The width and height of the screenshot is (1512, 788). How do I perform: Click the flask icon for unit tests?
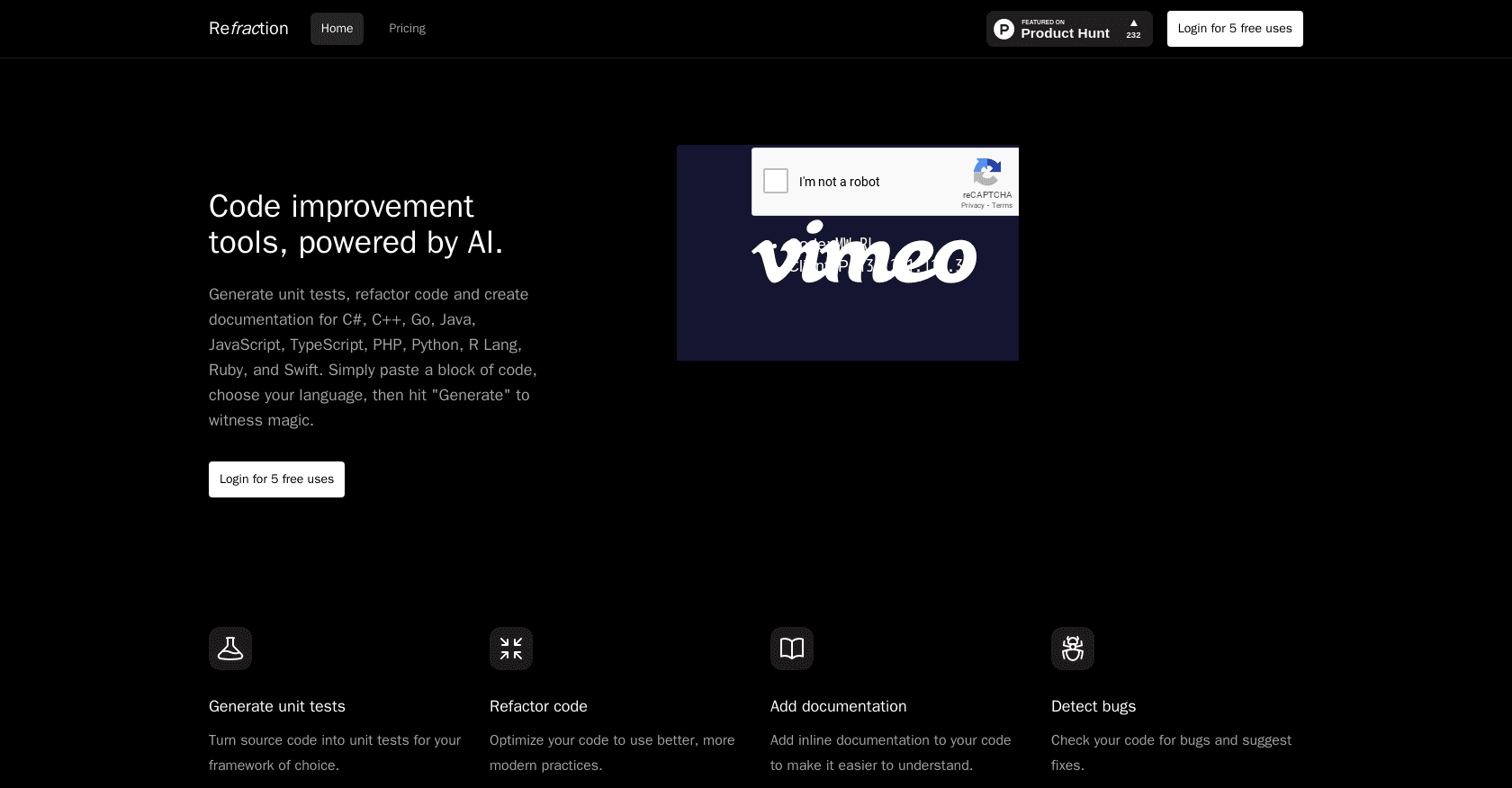[x=230, y=649]
